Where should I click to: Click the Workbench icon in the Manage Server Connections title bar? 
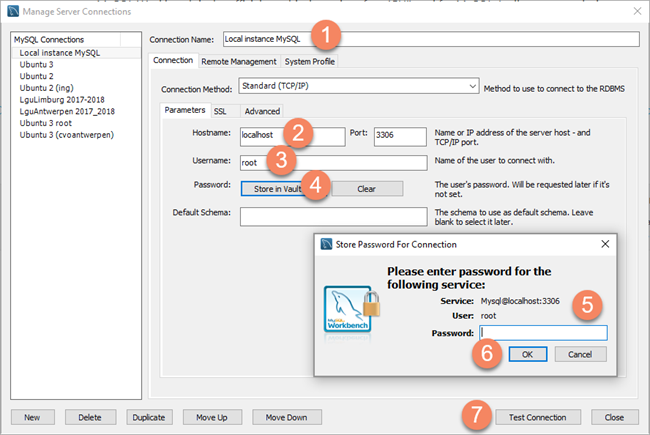click(13, 11)
